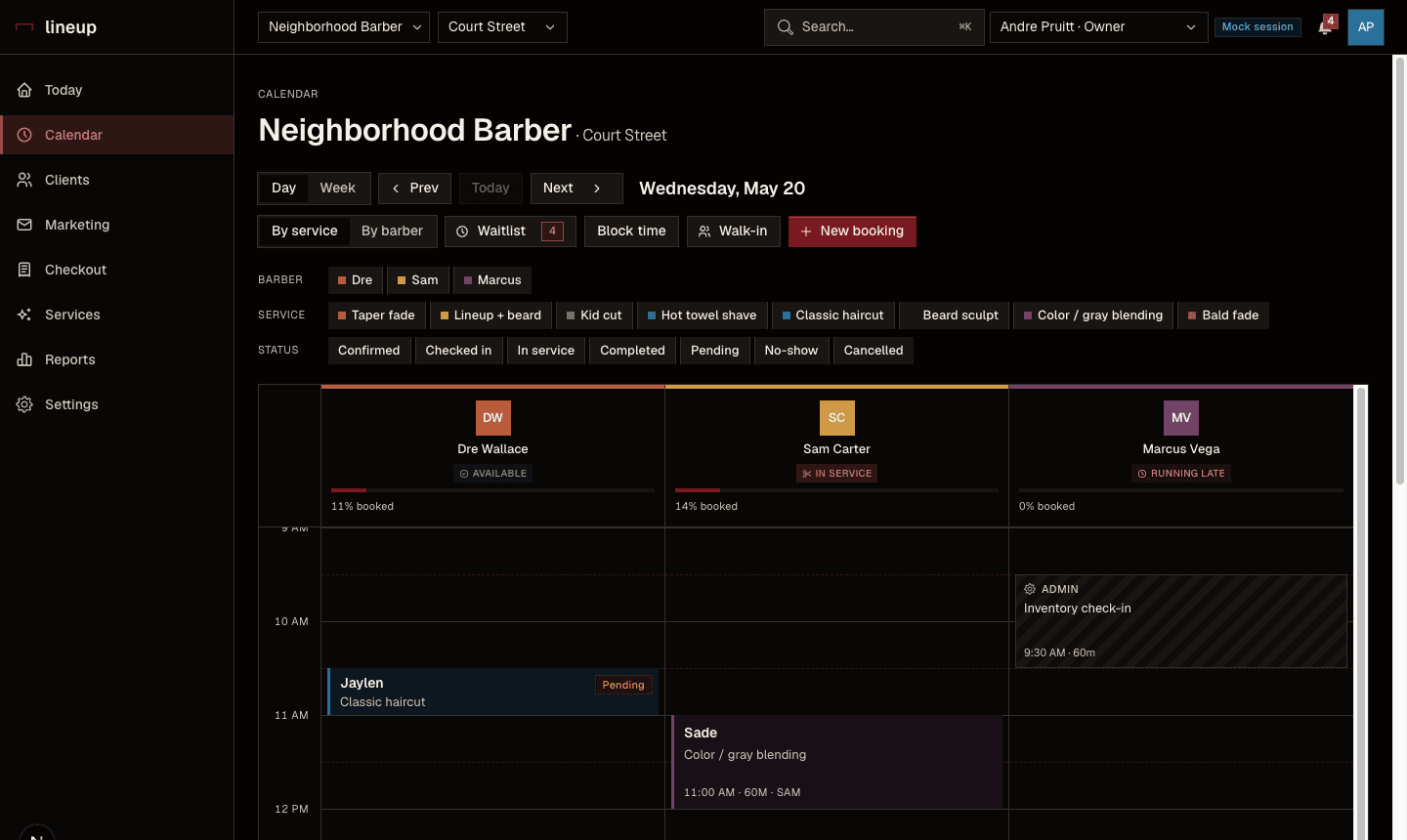The width and height of the screenshot is (1407, 840).
Task: Click the Mock session badge
Action: [1258, 27]
